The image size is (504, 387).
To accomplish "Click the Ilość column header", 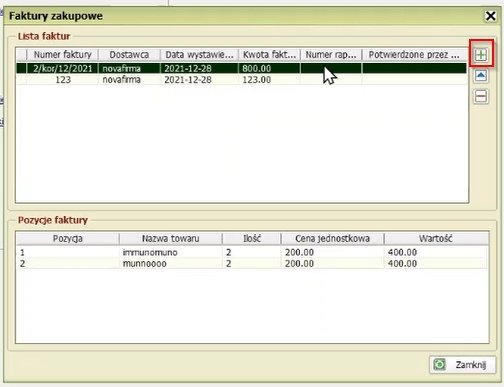I will (x=252, y=239).
